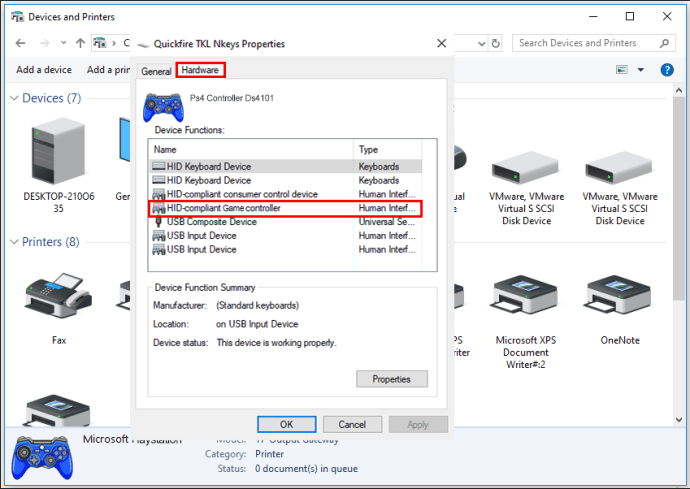The image size is (690, 489).
Task: Click the blue Help question mark icon
Action: (666, 70)
